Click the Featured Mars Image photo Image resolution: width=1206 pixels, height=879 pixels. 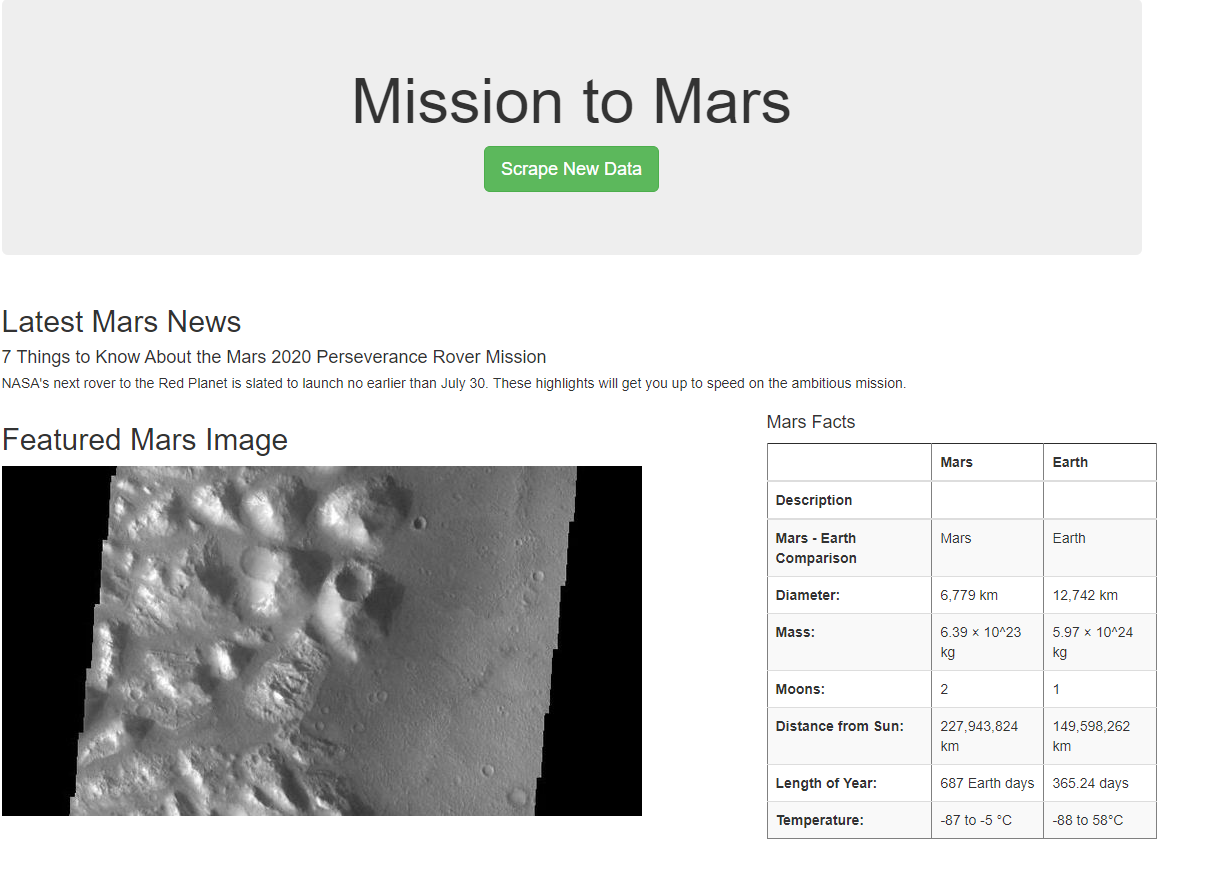coord(322,640)
